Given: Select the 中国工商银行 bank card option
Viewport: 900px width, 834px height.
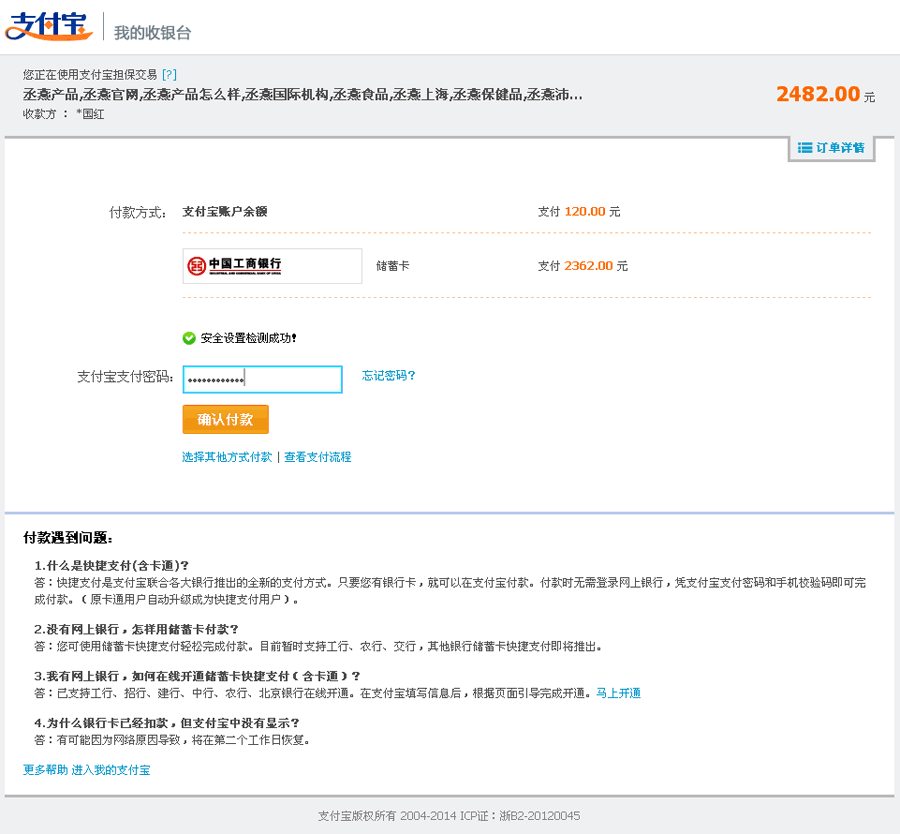Looking at the screenshot, I should click(x=272, y=266).
